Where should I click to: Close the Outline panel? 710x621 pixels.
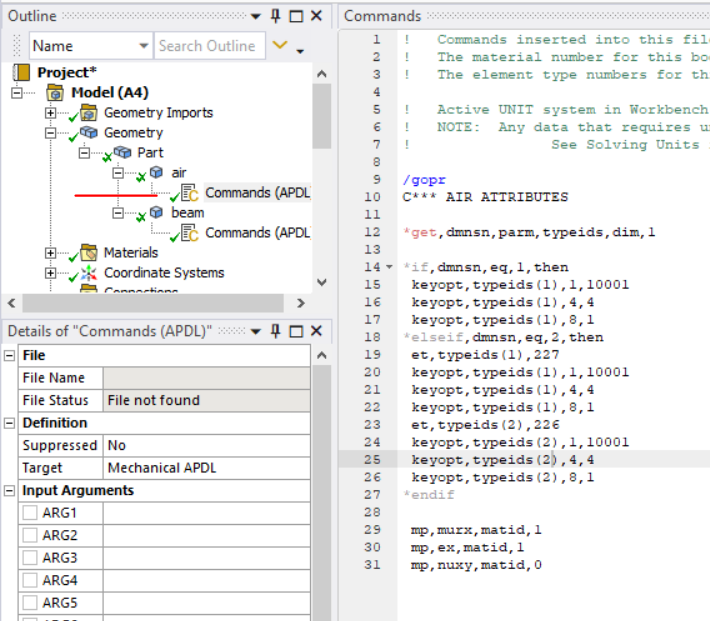pos(317,16)
